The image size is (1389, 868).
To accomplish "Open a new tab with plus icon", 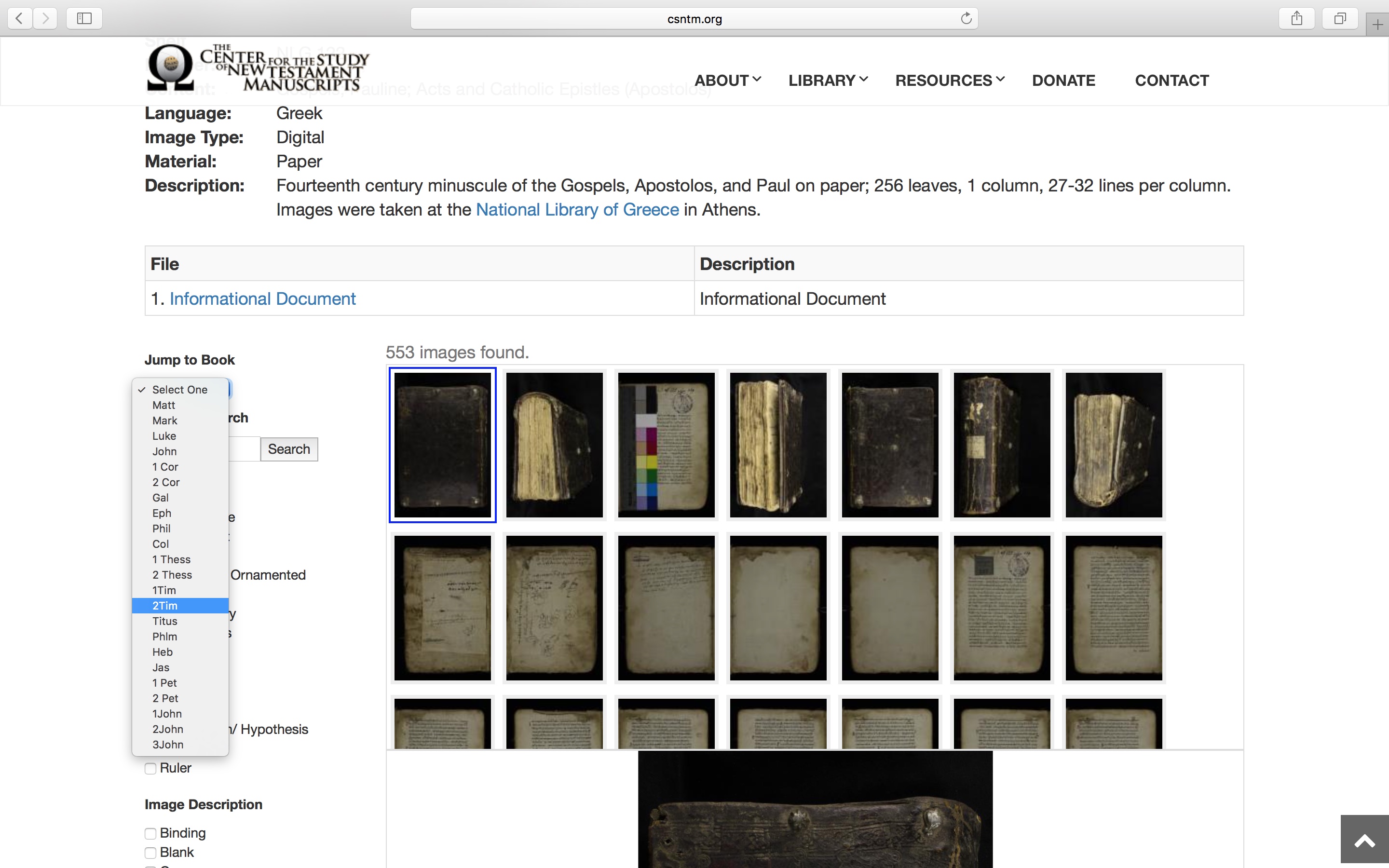I will 1377,25.
